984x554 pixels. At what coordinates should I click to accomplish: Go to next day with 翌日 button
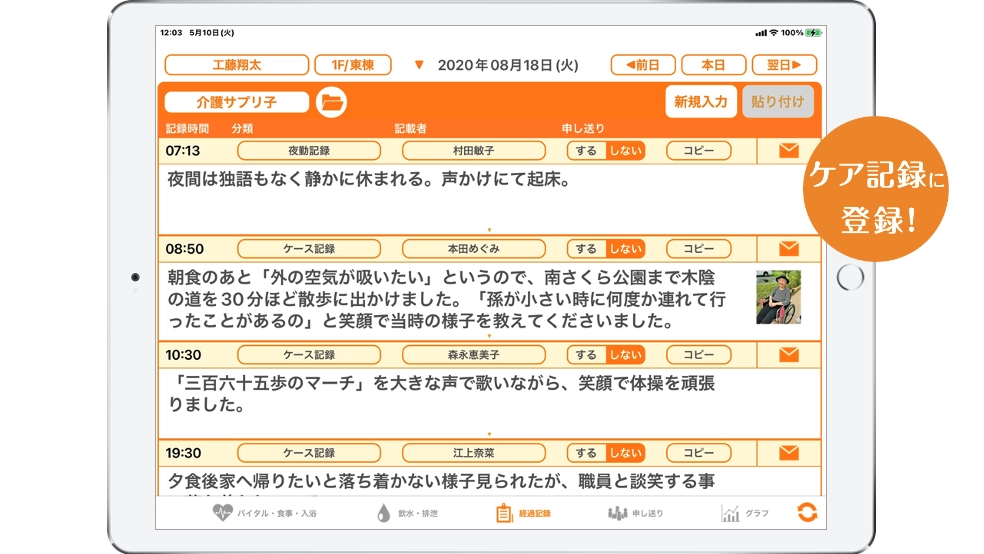click(784, 65)
